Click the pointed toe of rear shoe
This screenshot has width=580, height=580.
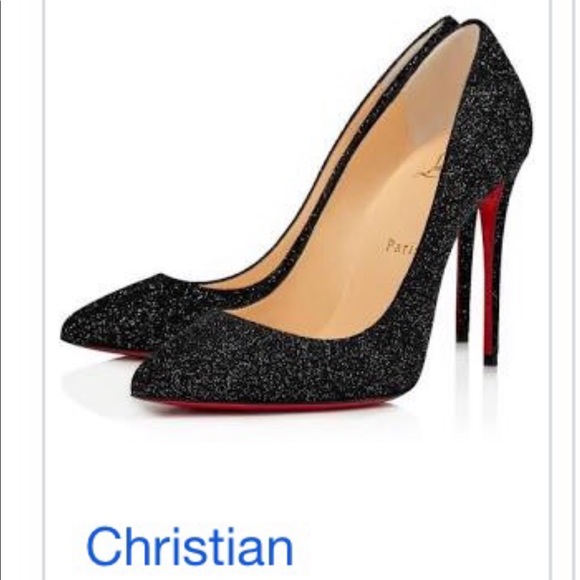[72, 329]
